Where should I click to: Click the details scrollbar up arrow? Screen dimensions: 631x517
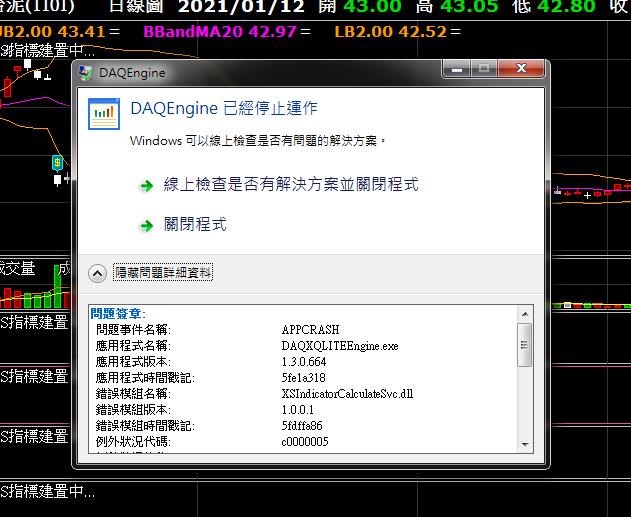[525, 314]
